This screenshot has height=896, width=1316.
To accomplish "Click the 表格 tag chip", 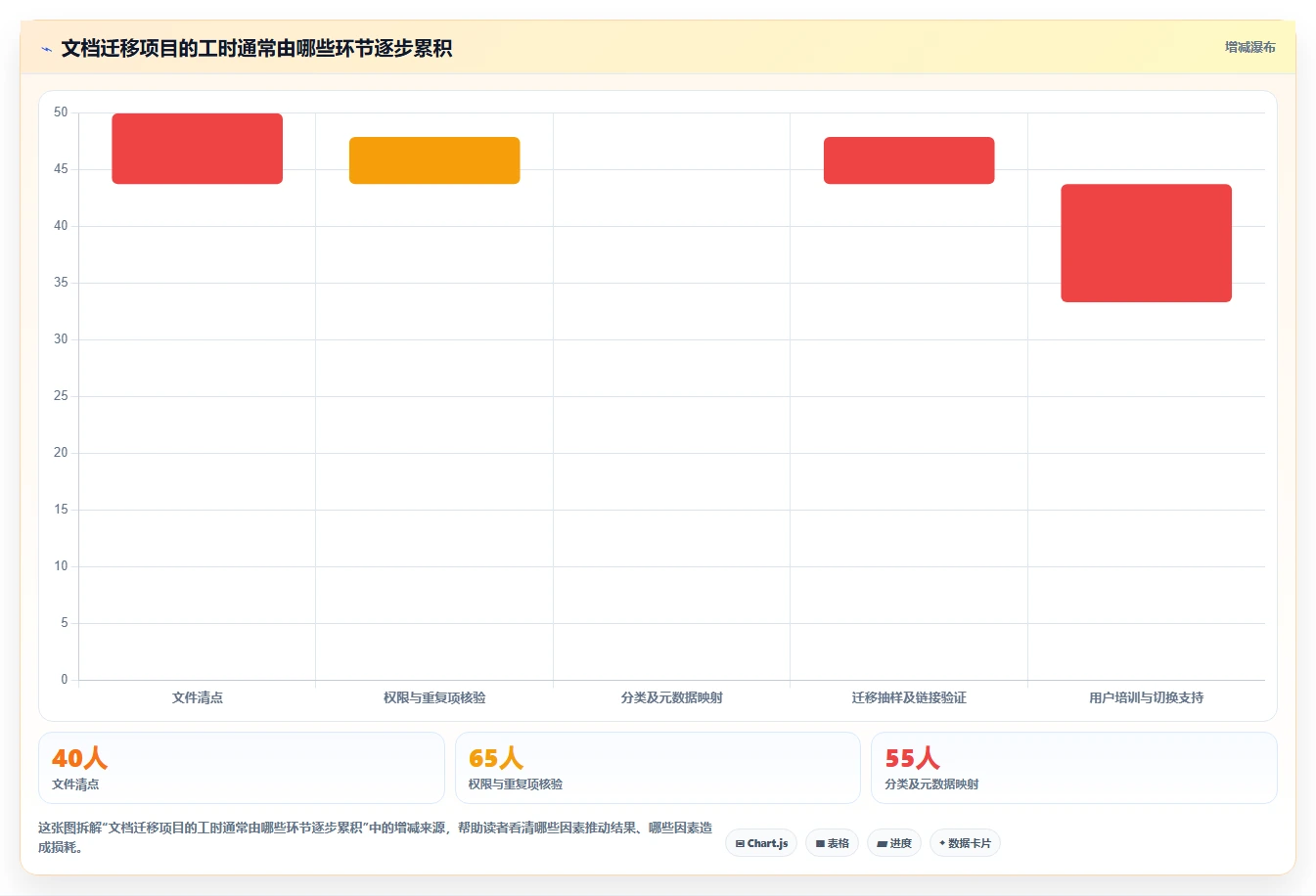I will [x=832, y=843].
